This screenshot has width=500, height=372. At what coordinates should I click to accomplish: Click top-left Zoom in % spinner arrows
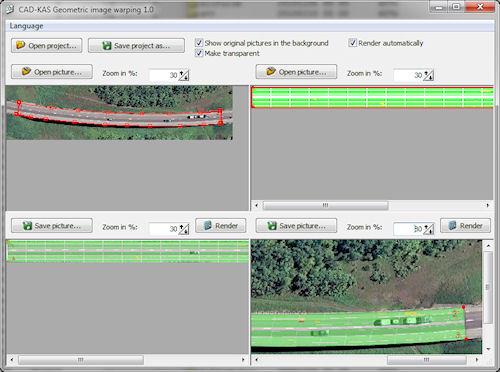[184, 75]
